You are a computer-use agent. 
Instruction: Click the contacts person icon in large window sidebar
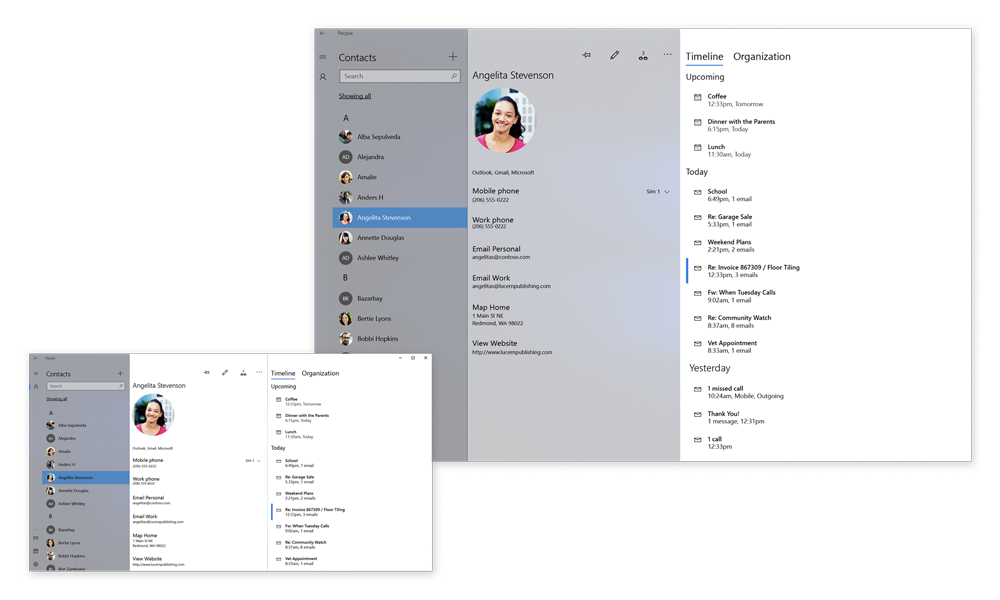tap(323, 77)
